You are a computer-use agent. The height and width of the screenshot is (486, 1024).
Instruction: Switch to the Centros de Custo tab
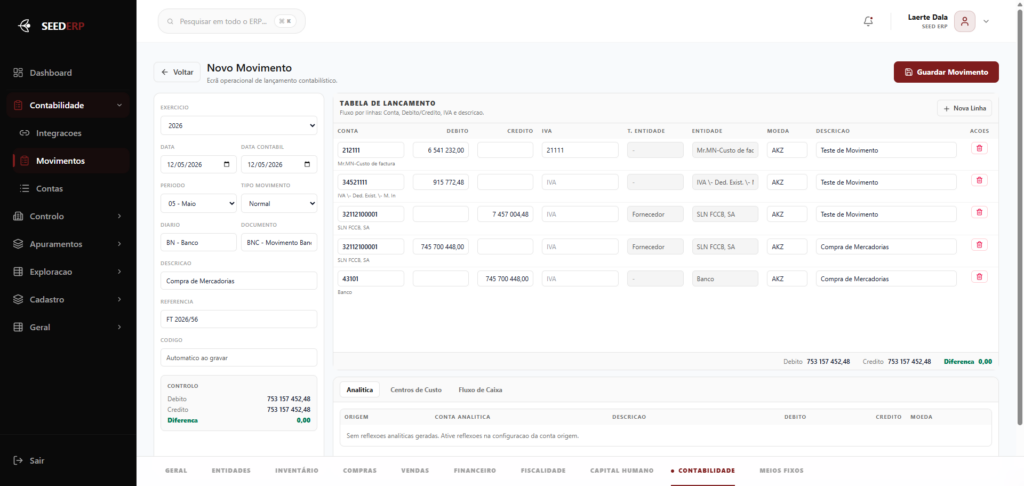pyautogui.click(x=416, y=389)
